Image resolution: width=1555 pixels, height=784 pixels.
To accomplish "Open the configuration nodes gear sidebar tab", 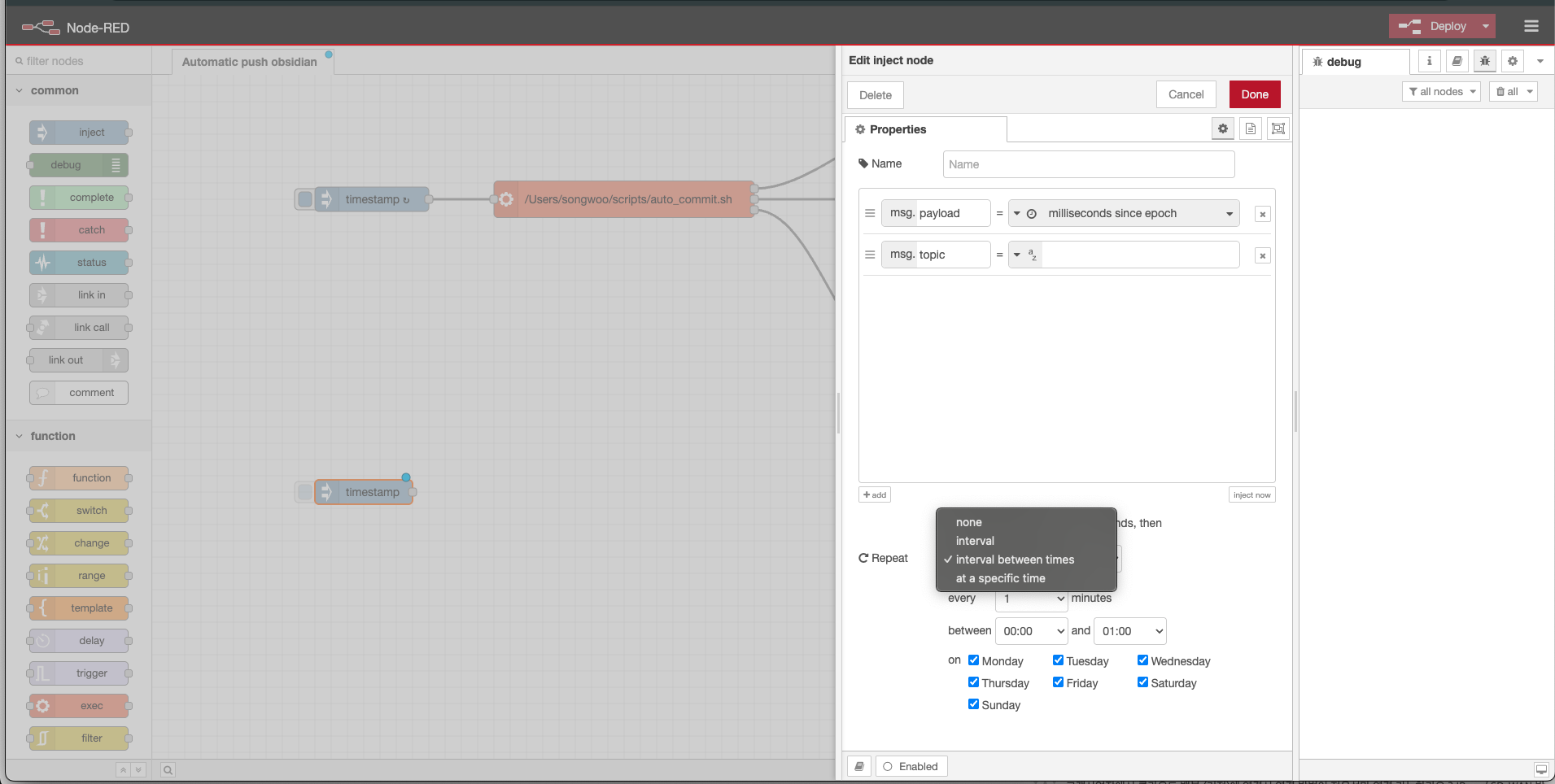I will pyautogui.click(x=1513, y=61).
